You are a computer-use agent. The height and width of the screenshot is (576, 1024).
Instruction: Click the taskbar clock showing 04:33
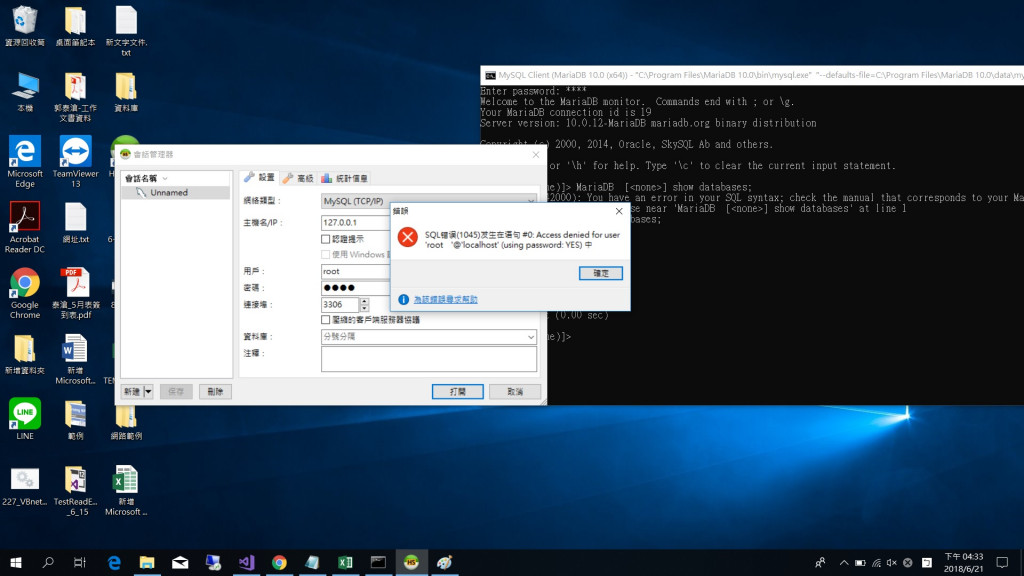[963, 562]
